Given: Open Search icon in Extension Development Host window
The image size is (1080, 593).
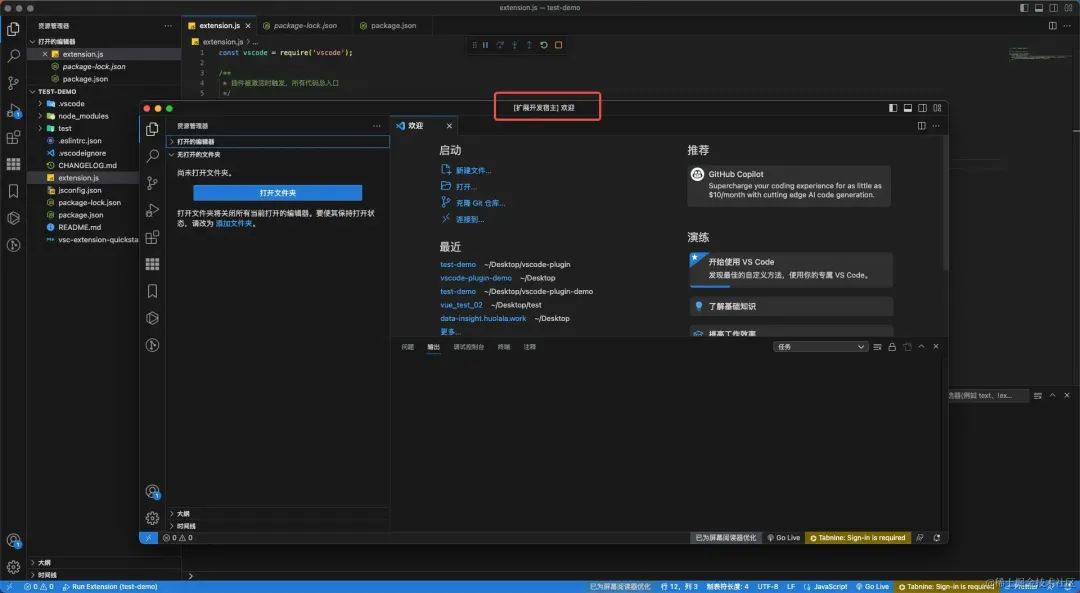Looking at the screenshot, I should tap(152, 156).
